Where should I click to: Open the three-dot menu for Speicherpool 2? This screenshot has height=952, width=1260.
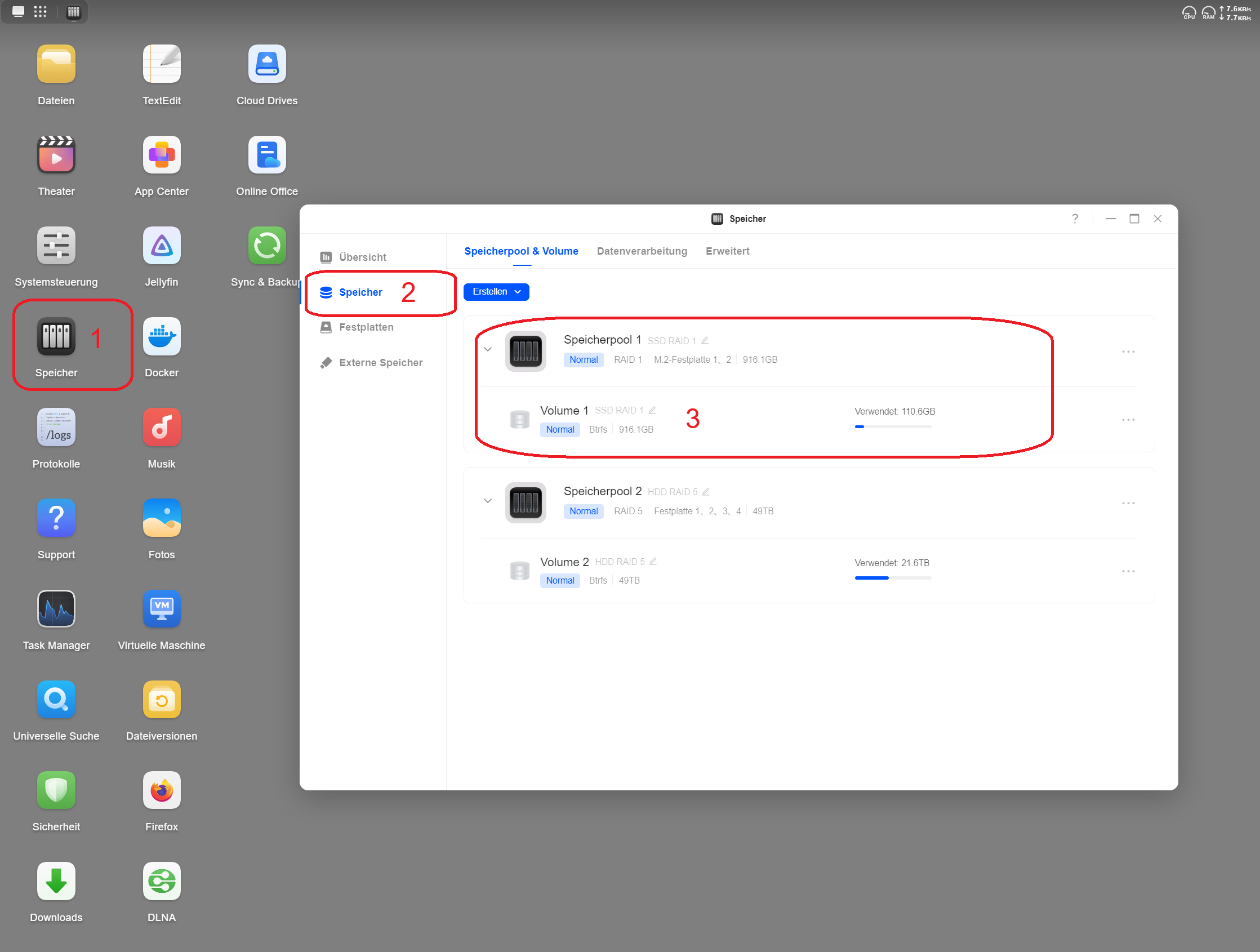coord(1128,503)
